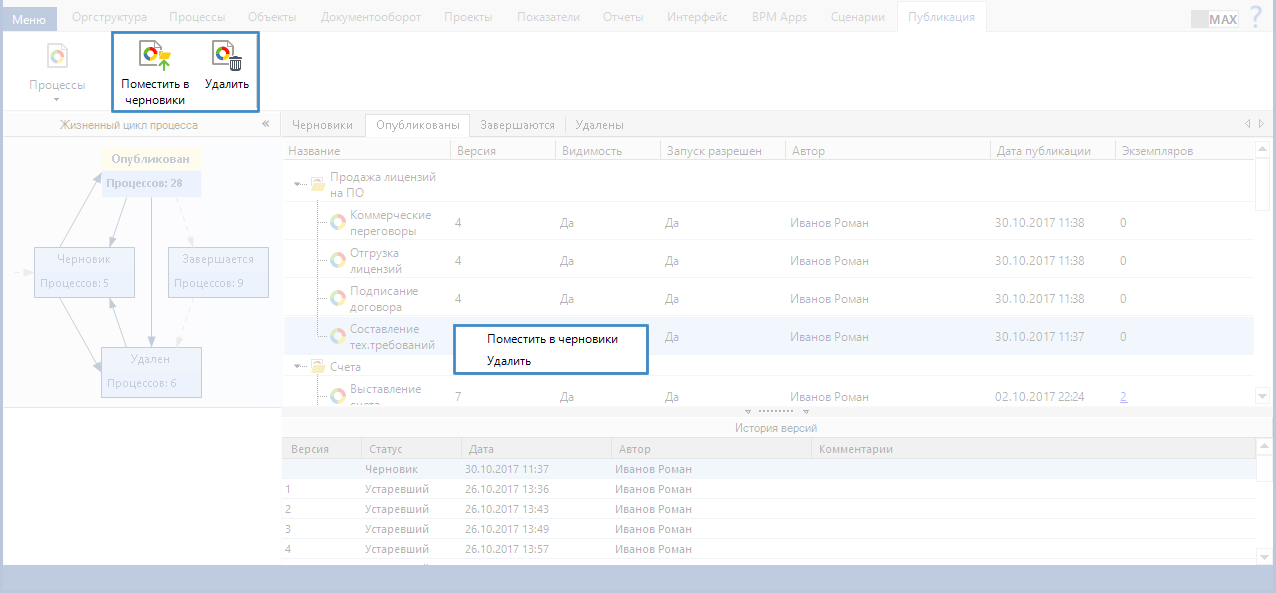Select the 'Отгрузка лицензий' process icon
1276x593 pixels.
(338, 261)
